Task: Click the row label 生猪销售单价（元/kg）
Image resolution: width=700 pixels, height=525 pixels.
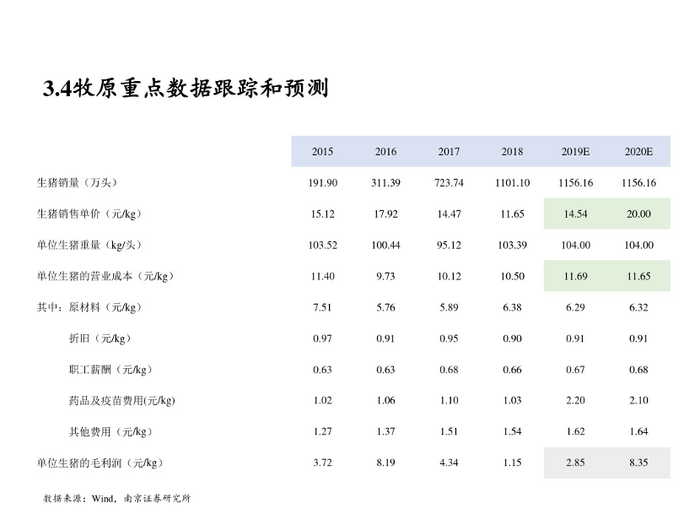Action: 89,214
